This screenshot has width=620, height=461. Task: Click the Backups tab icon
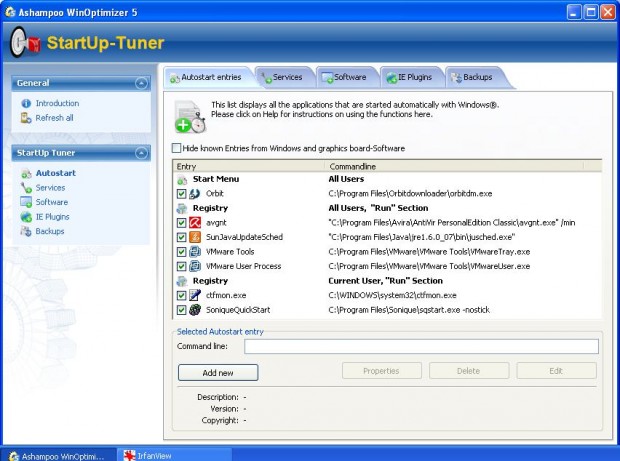tap(456, 78)
